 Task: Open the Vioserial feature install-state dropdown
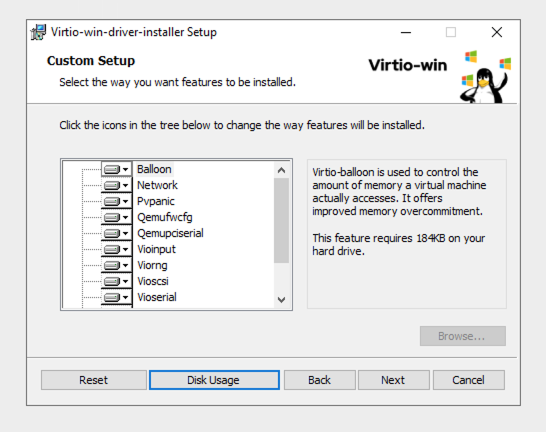[116, 297]
